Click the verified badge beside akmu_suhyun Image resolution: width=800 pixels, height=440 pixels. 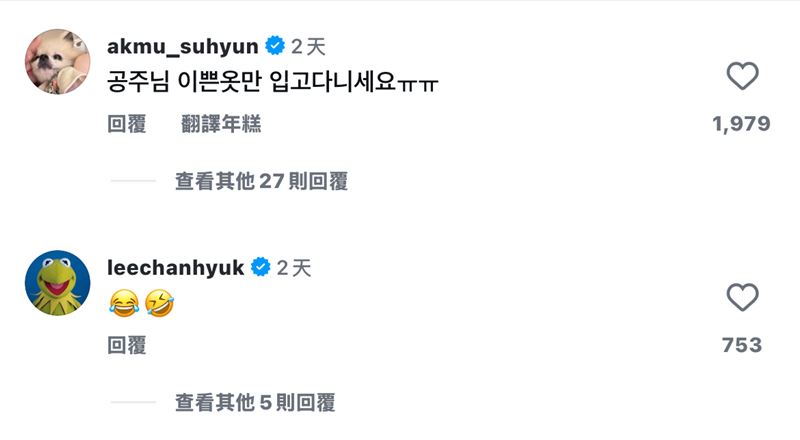(274, 46)
